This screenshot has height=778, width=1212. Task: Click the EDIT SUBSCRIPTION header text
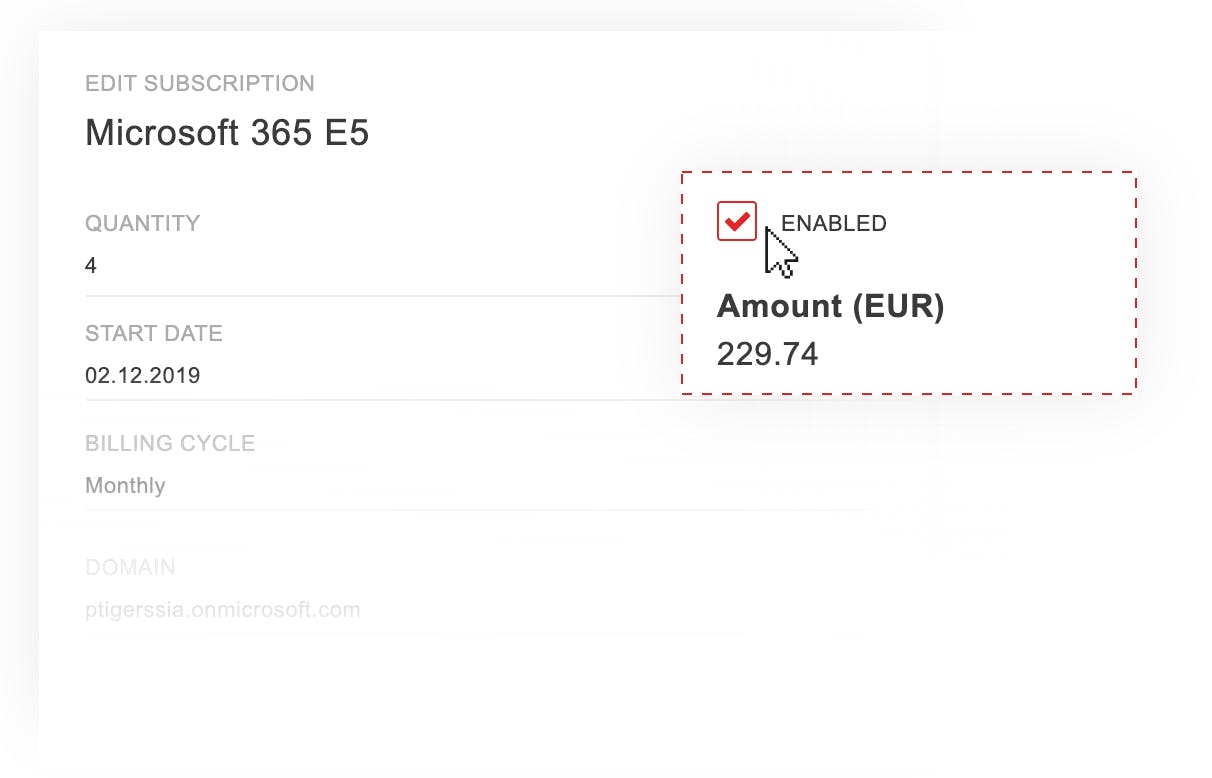coord(199,83)
